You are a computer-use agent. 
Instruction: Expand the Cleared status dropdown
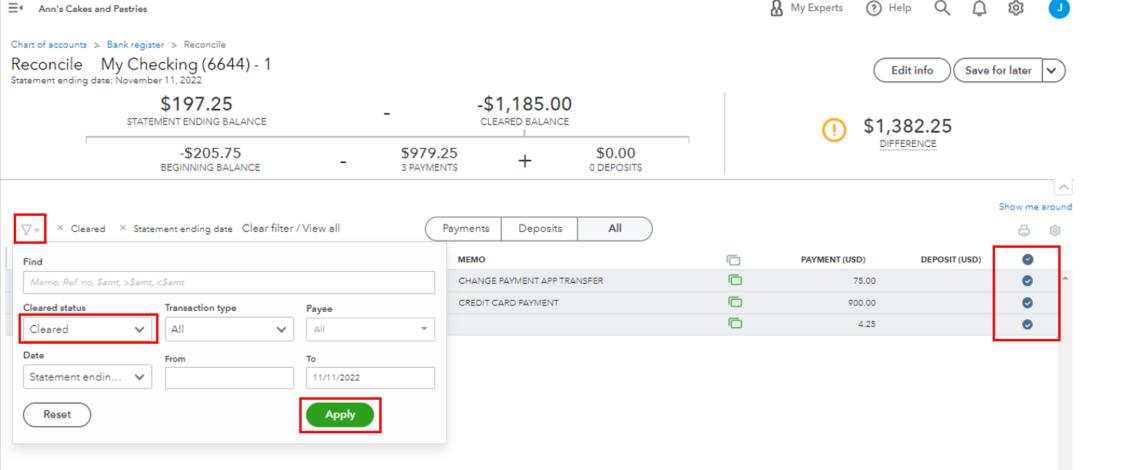[87, 329]
